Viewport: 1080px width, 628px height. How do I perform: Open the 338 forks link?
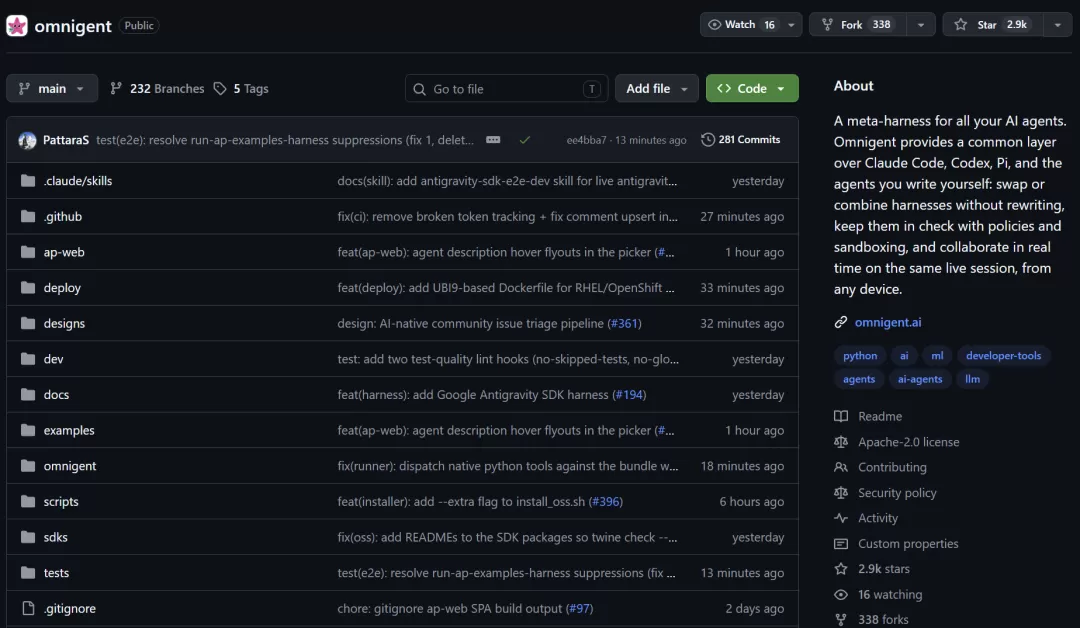point(883,619)
